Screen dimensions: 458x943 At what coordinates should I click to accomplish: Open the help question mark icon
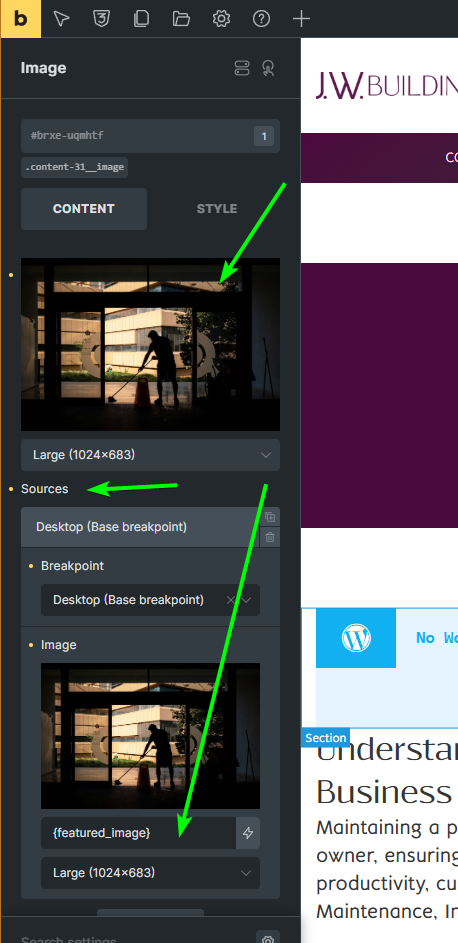[x=261, y=19]
